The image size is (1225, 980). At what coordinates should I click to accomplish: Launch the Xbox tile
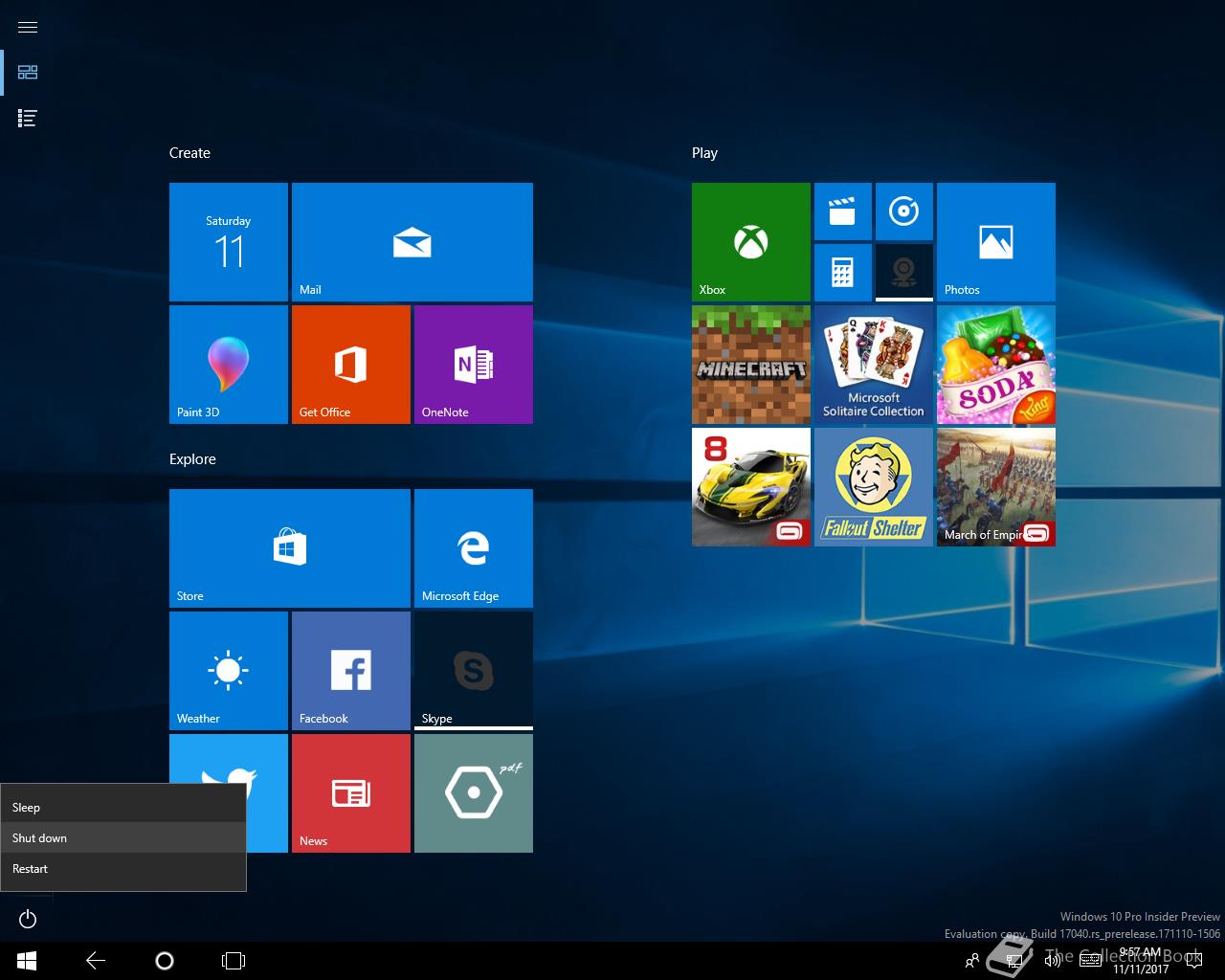pos(751,242)
